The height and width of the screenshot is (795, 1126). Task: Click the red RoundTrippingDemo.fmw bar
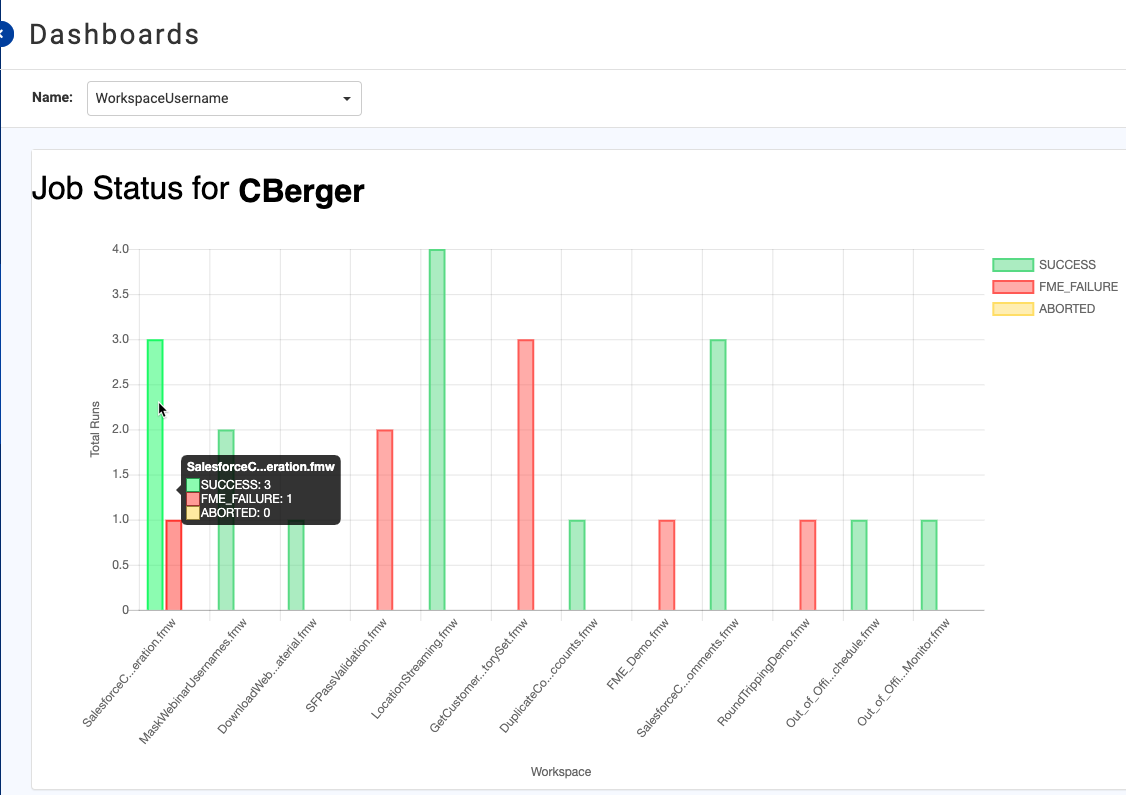click(x=807, y=565)
